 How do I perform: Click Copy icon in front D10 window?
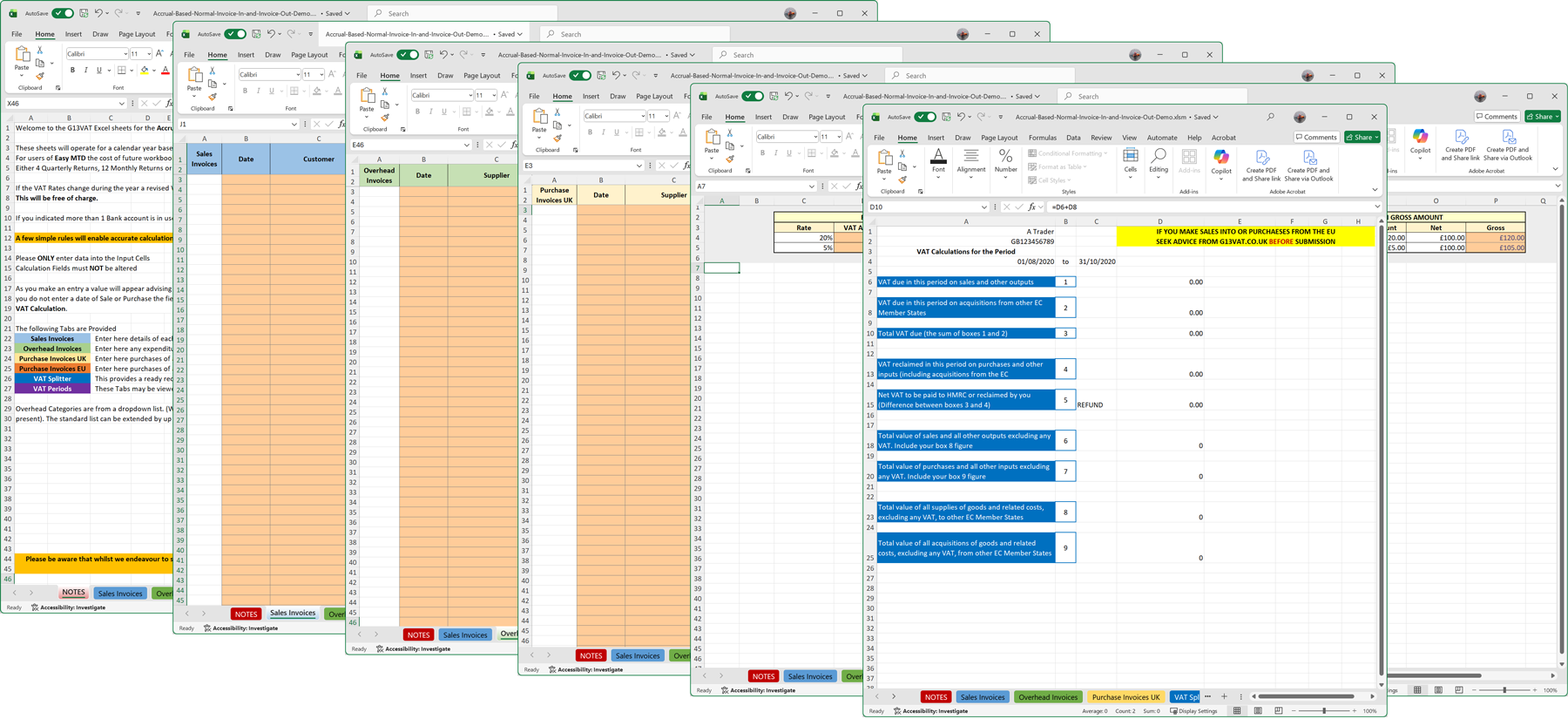902,166
